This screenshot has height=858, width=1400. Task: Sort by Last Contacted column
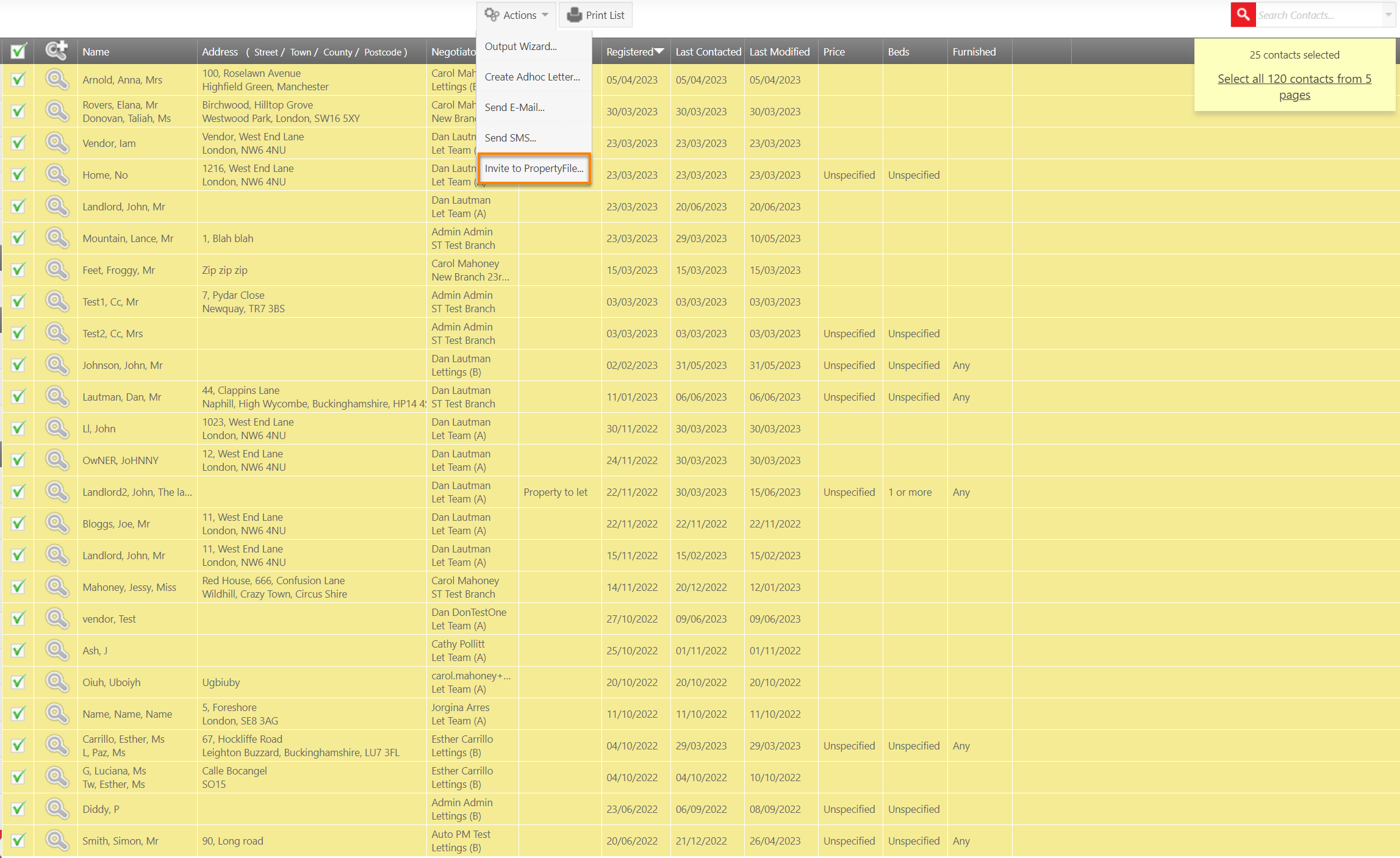pos(708,52)
